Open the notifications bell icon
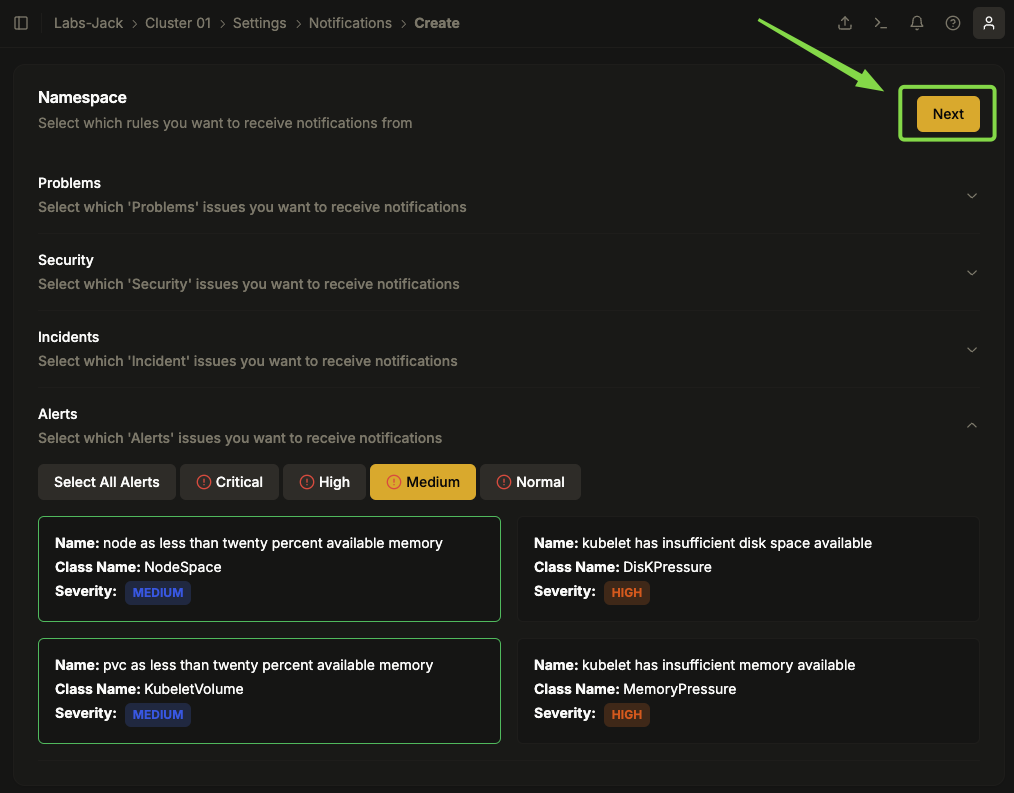The height and width of the screenshot is (793, 1014). pyautogui.click(x=916, y=23)
